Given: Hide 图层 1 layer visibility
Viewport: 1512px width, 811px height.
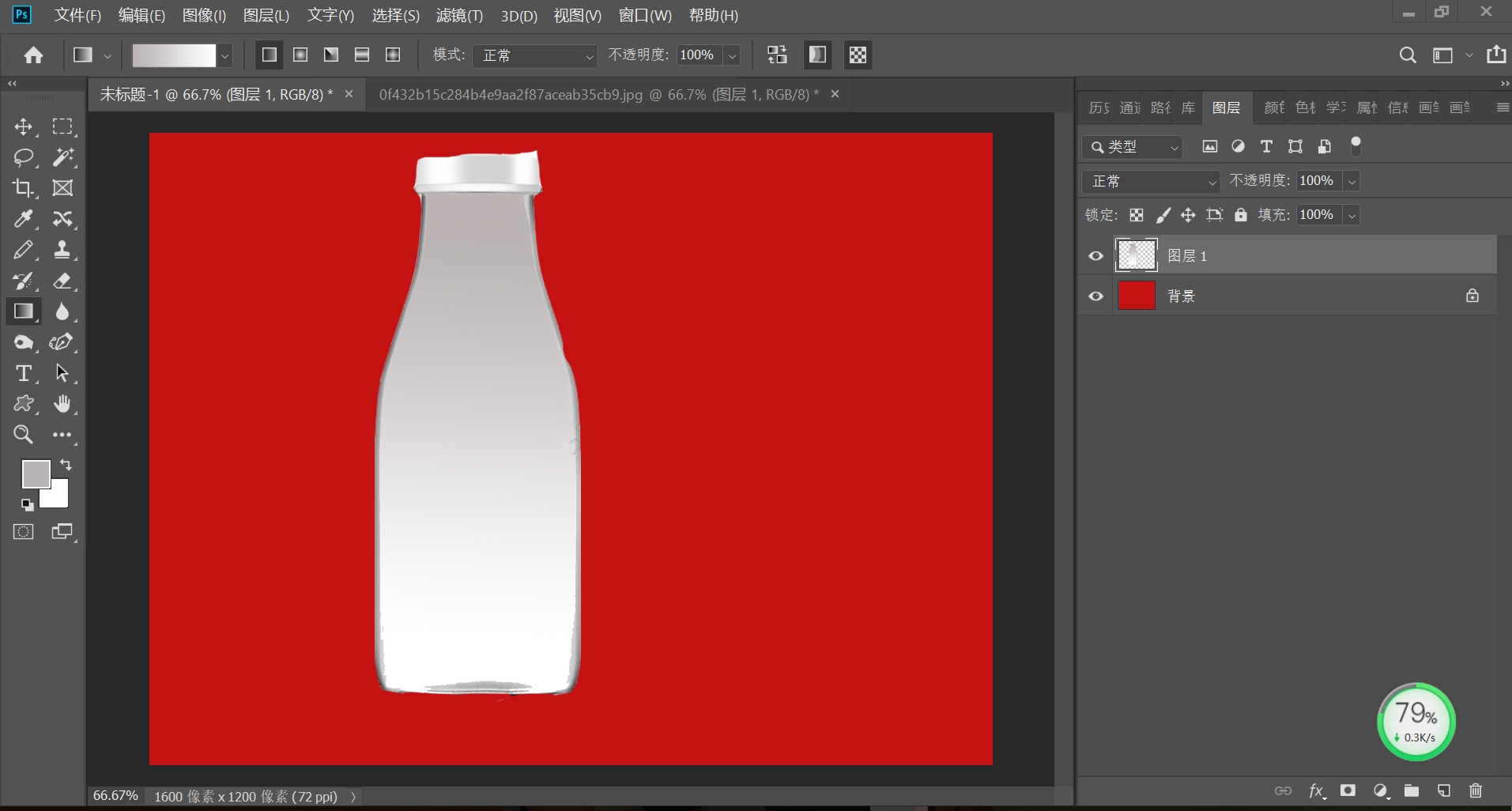Looking at the screenshot, I should coord(1095,256).
